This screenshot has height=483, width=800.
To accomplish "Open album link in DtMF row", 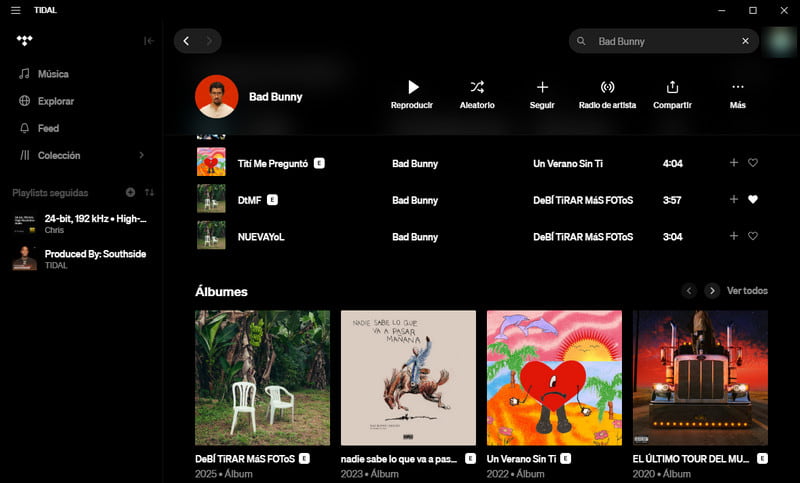I will point(583,200).
